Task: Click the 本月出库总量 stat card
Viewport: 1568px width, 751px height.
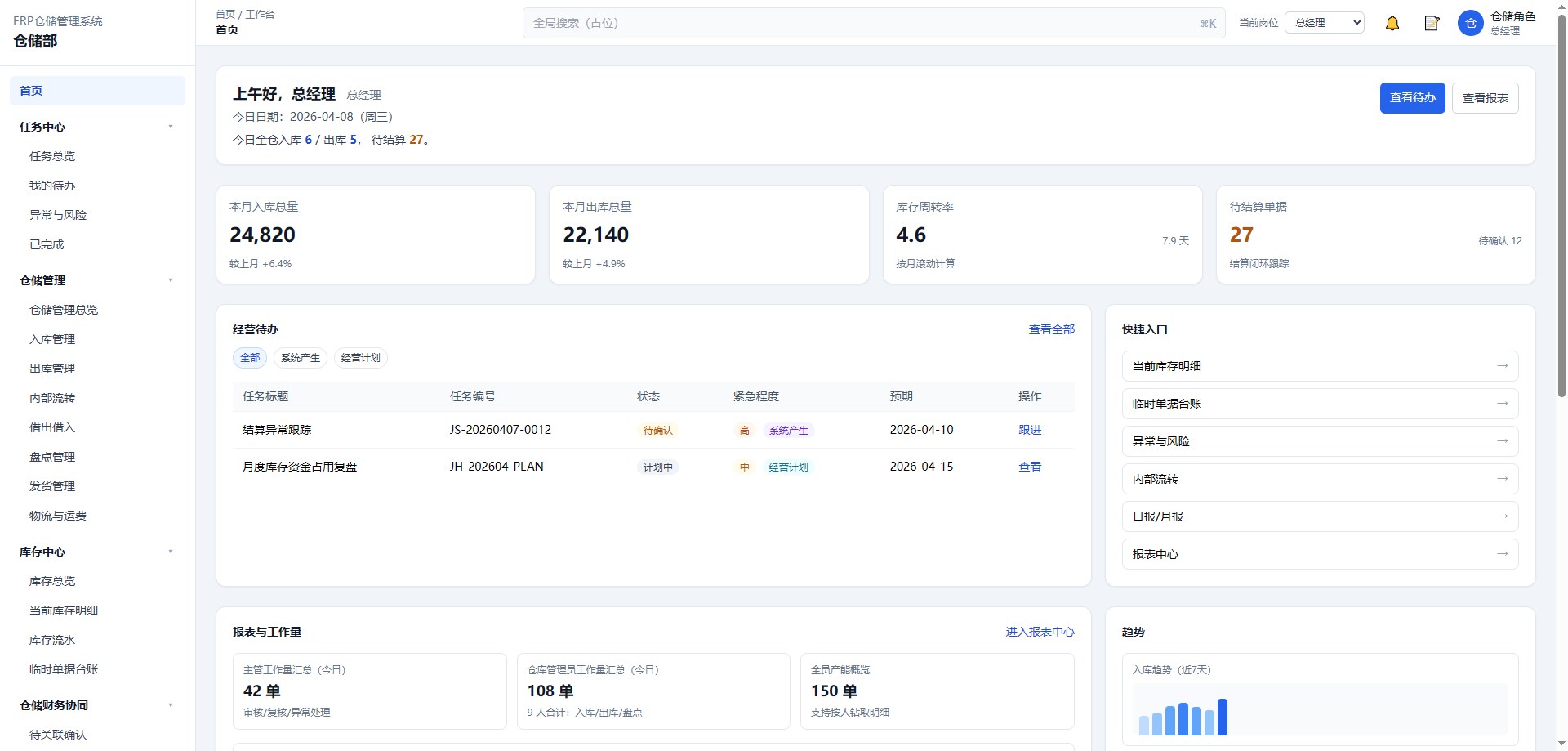Action: [709, 235]
